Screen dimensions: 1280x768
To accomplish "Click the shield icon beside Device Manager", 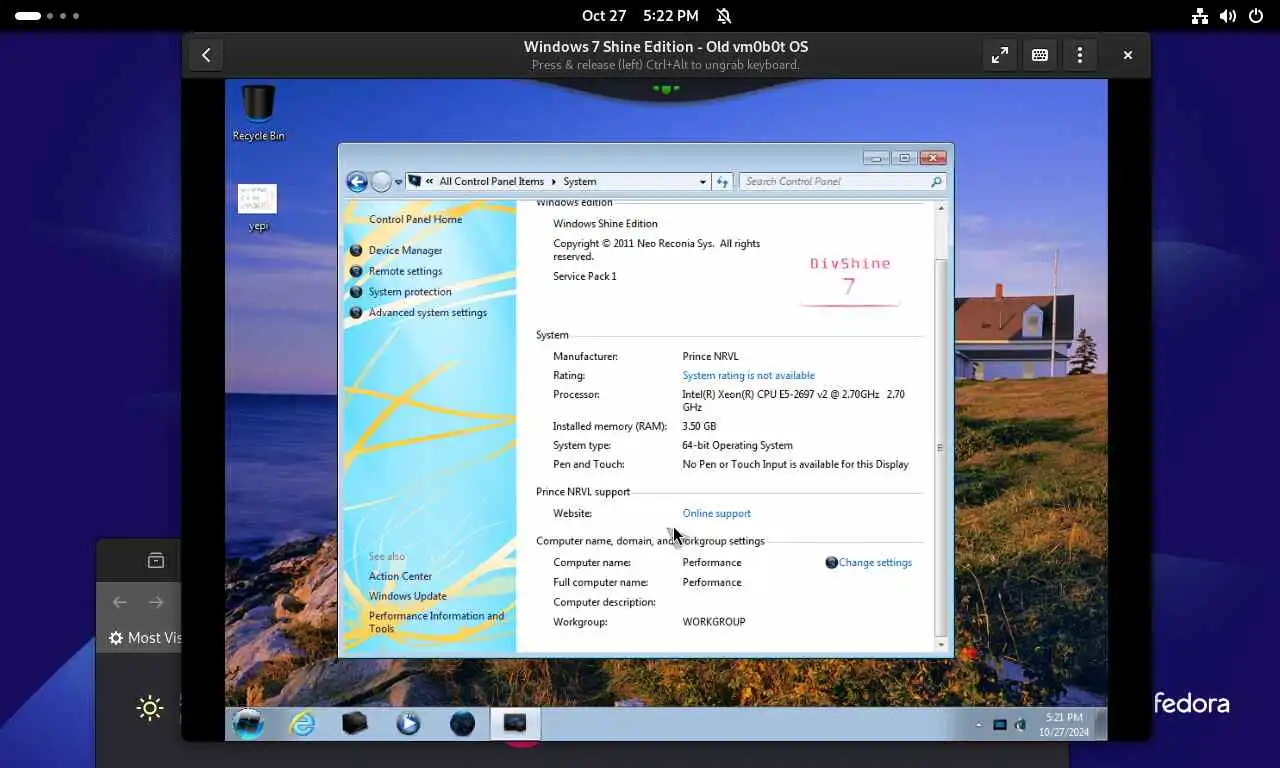I will click(356, 250).
